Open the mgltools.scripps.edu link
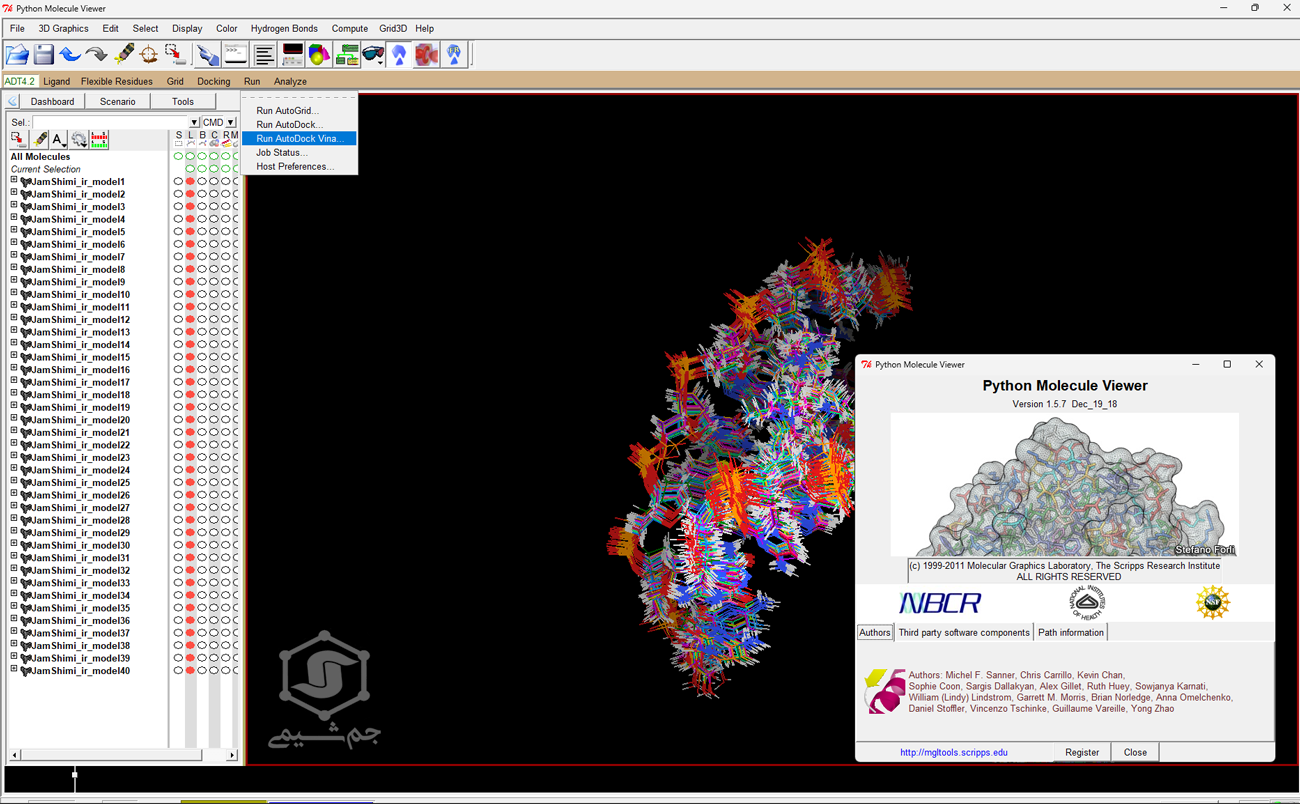The height and width of the screenshot is (804, 1300). [x=954, y=752]
